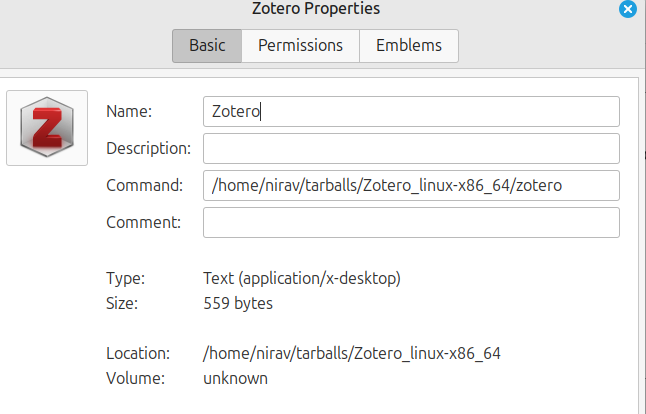Click the "Size:" label

tap(122, 303)
